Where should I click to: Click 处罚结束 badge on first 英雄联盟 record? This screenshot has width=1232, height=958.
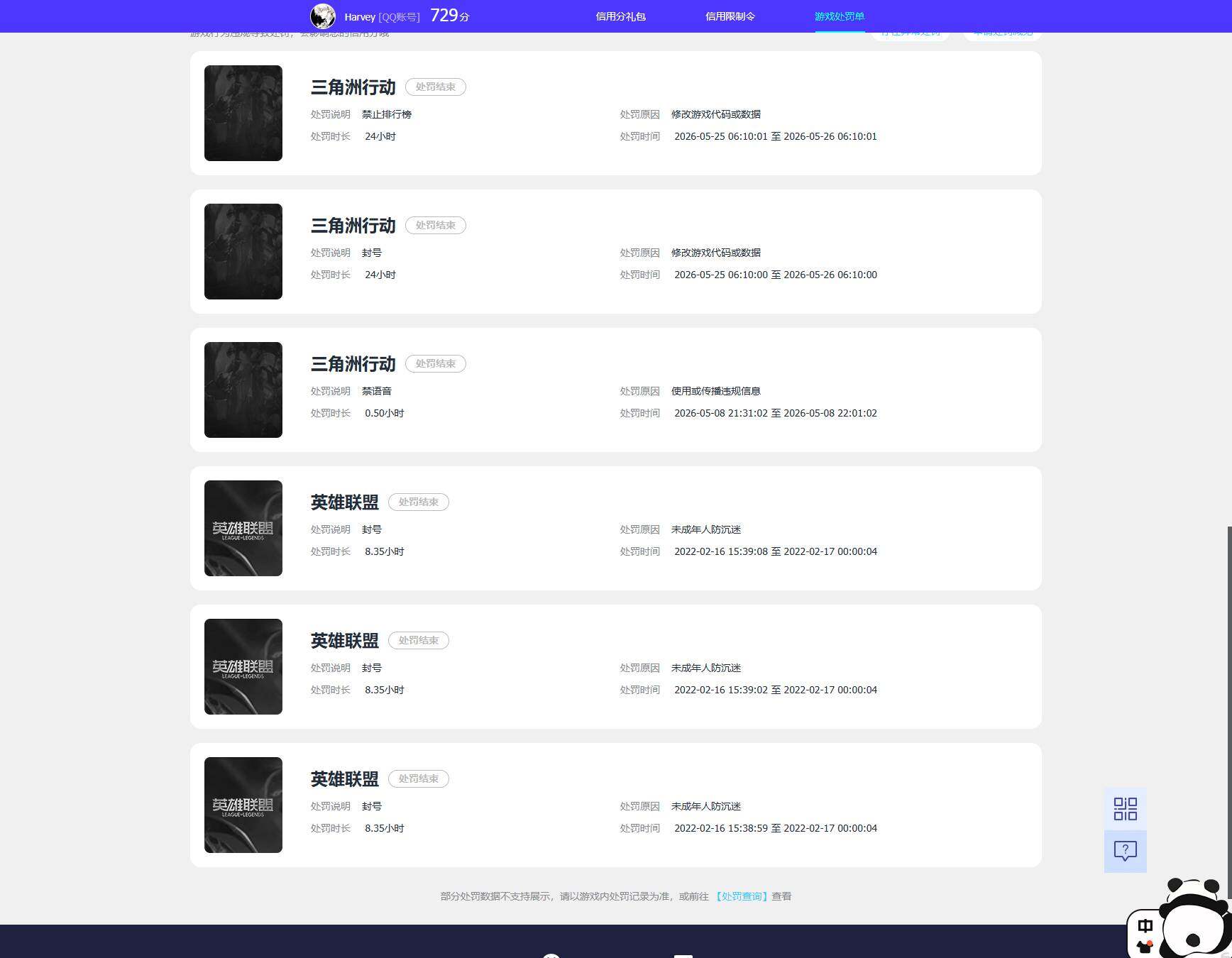click(x=418, y=502)
